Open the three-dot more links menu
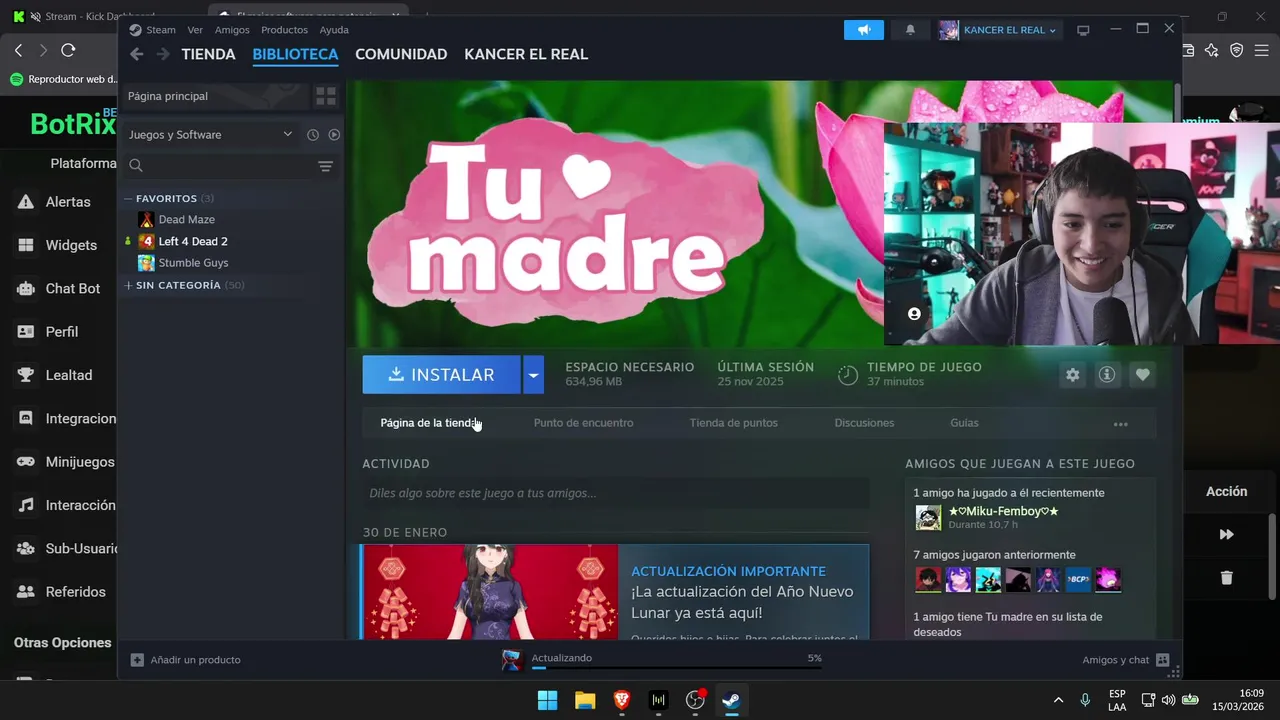1280x720 pixels. point(1121,424)
